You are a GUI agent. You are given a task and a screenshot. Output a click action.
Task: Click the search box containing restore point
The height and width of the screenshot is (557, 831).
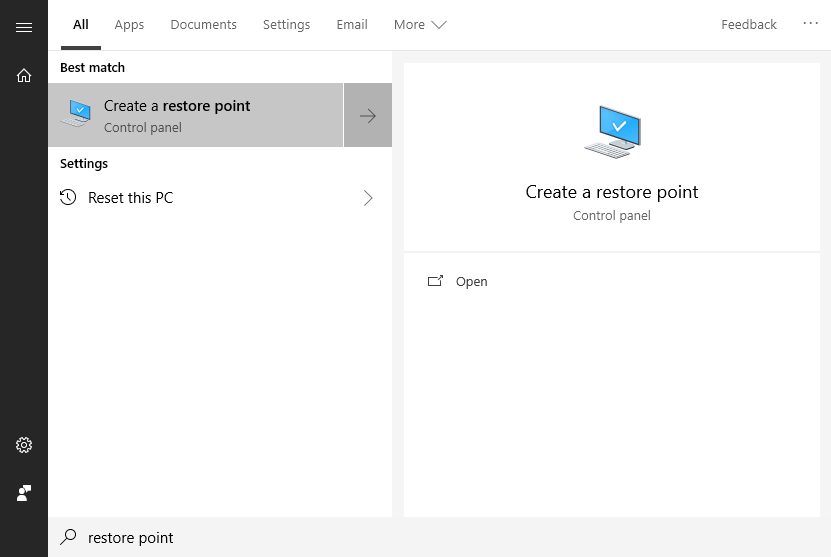(300, 537)
